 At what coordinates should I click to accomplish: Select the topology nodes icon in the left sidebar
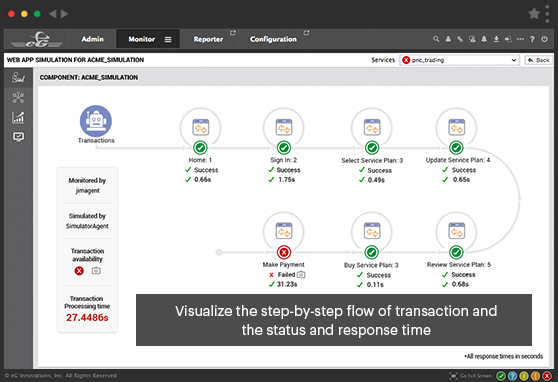point(18,97)
